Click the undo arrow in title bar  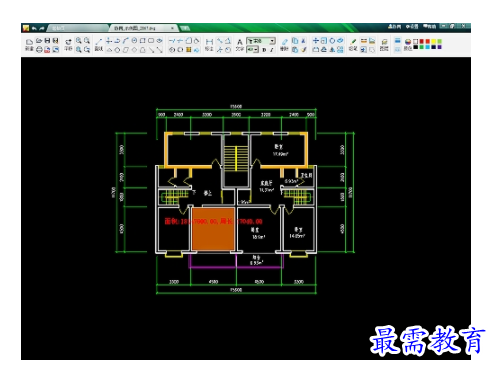pyautogui.click(x=34, y=28)
